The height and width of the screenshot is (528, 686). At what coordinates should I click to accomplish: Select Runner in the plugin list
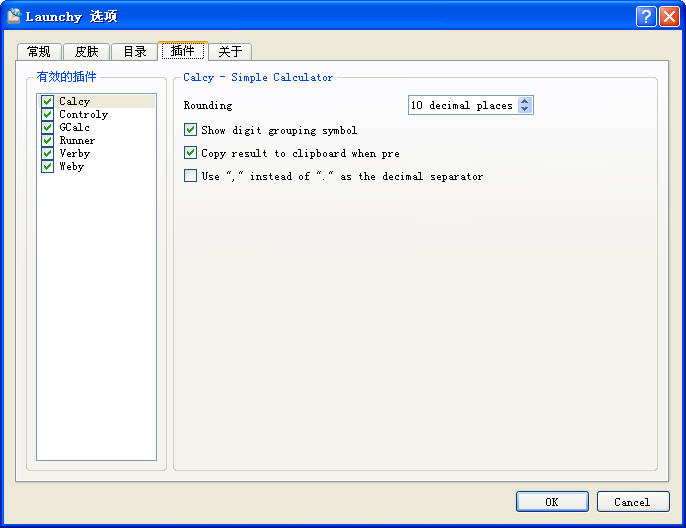(77, 140)
